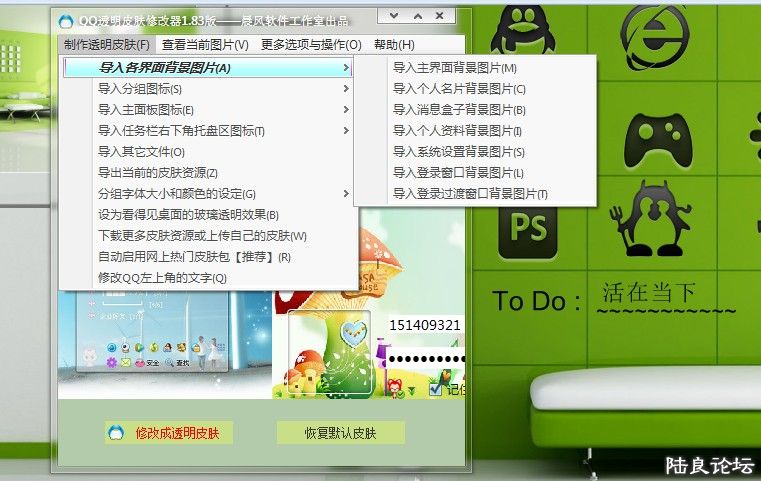Click the password field in the login preview
761x481 pixels.
(427, 359)
